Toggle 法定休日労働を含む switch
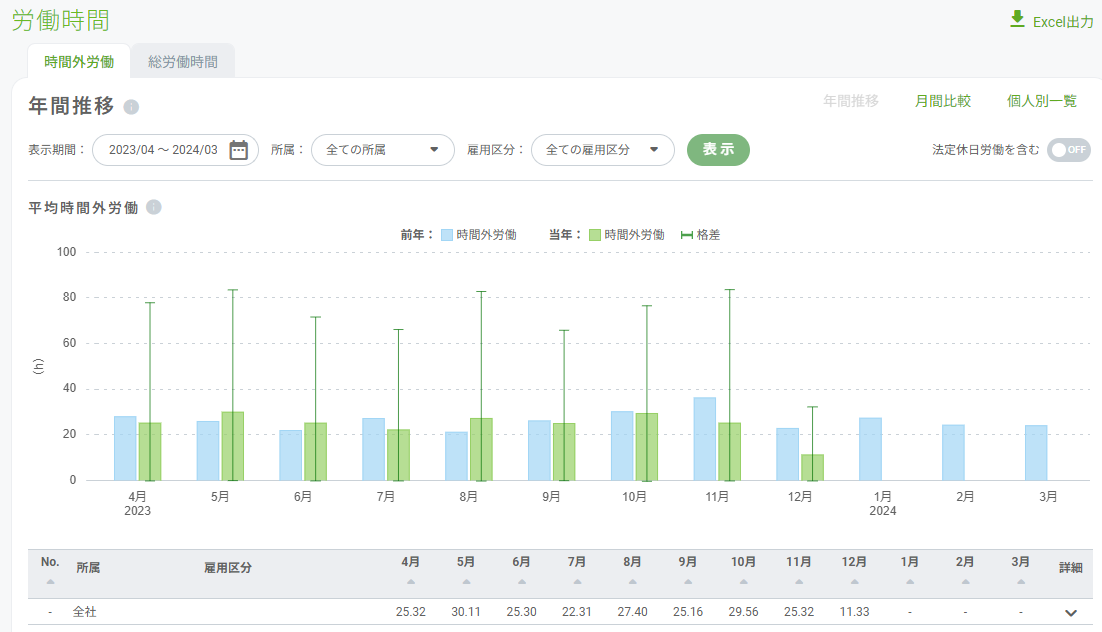 point(1068,150)
